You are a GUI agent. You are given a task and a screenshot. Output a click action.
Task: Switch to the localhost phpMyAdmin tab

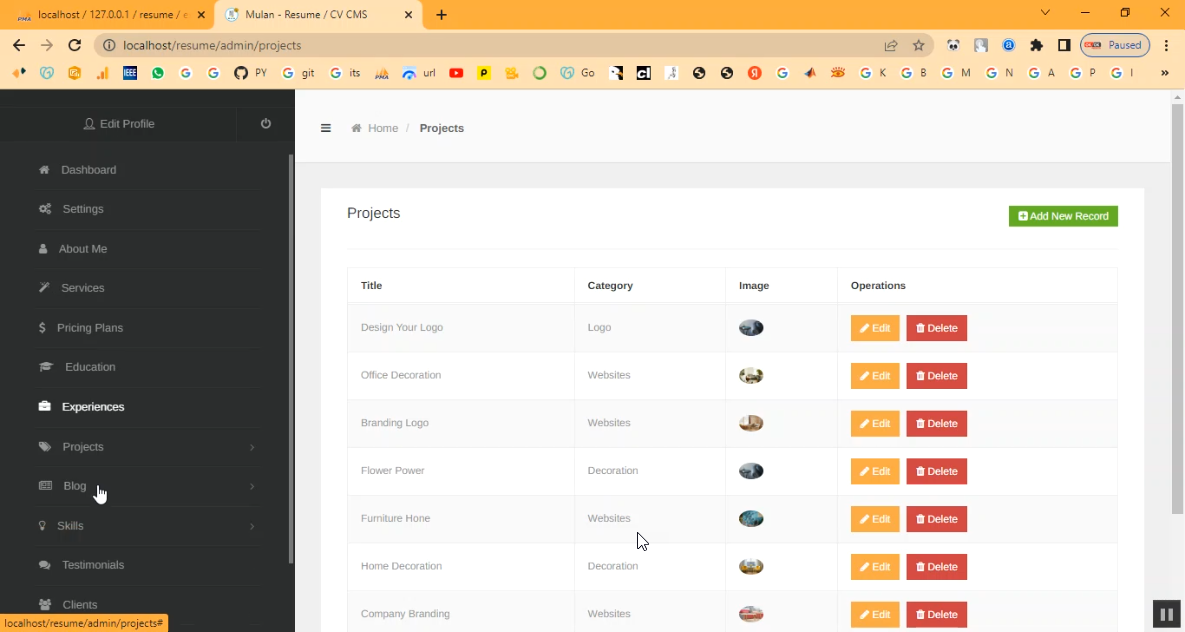coord(112,15)
